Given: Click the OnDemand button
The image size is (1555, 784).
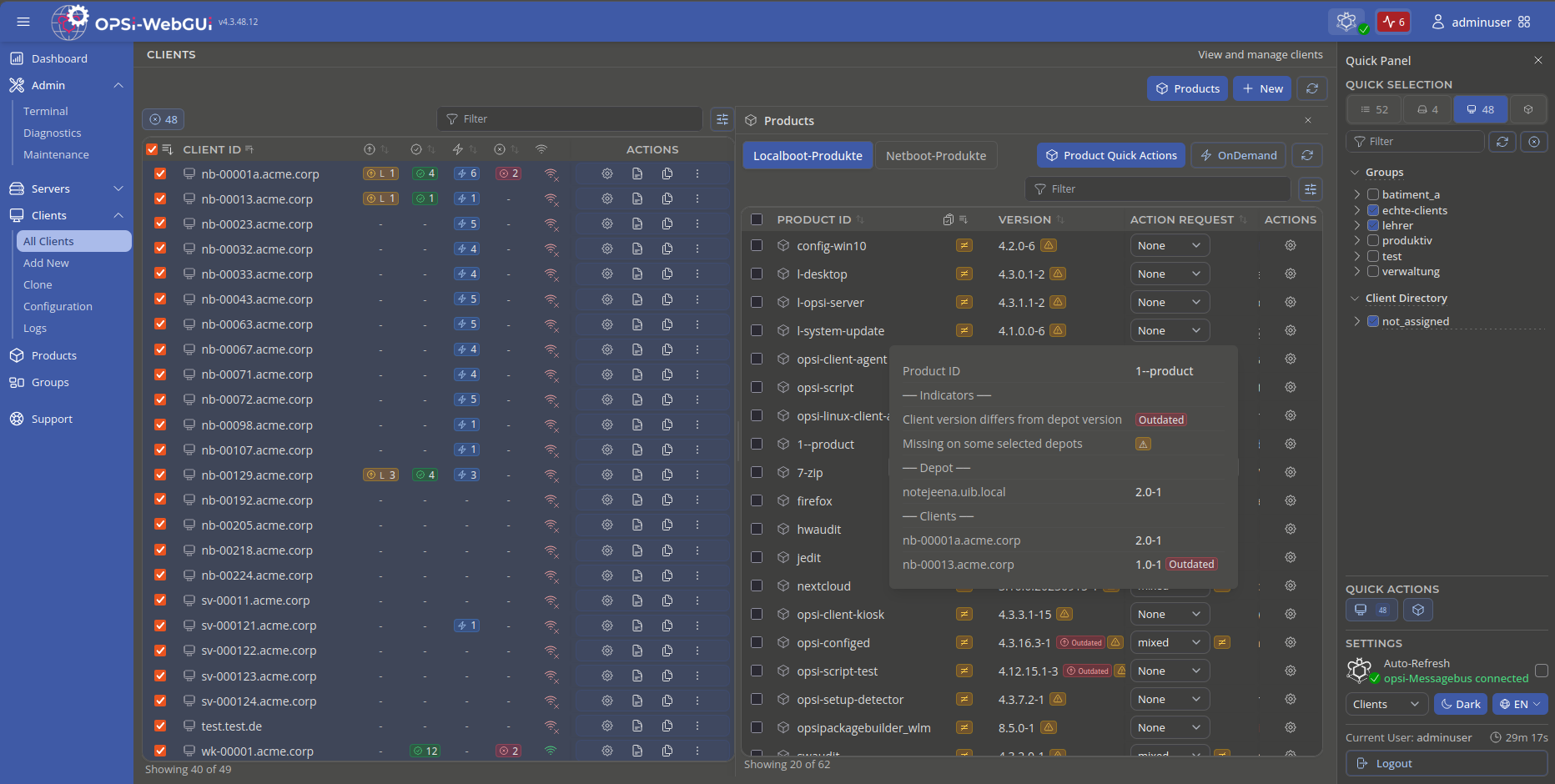Looking at the screenshot, I should click(1239, 155).
